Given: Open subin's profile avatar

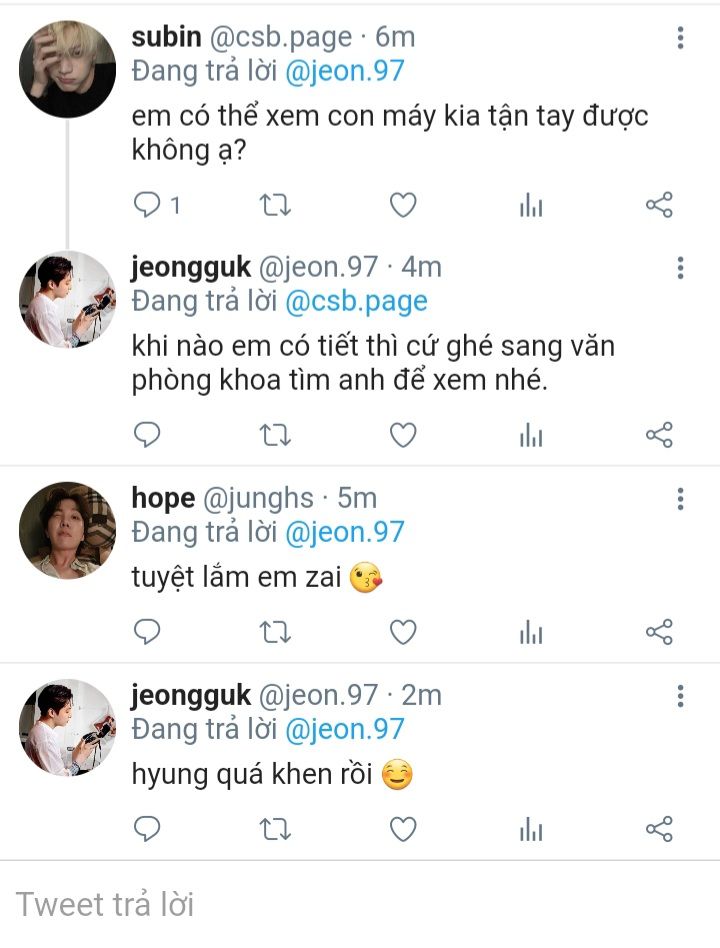Looking at the screenshot, I should 67,69.
